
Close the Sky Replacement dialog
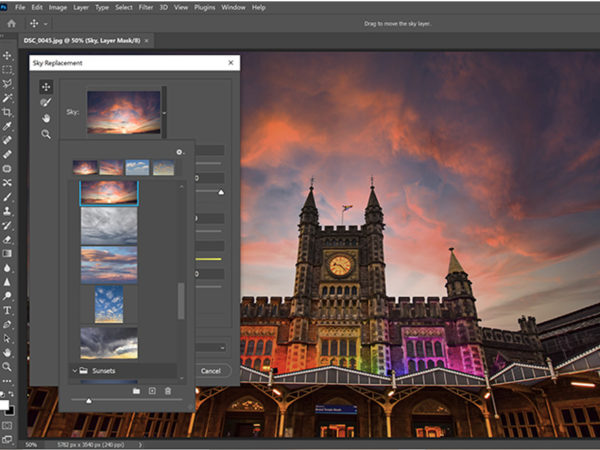pos(231,63)
